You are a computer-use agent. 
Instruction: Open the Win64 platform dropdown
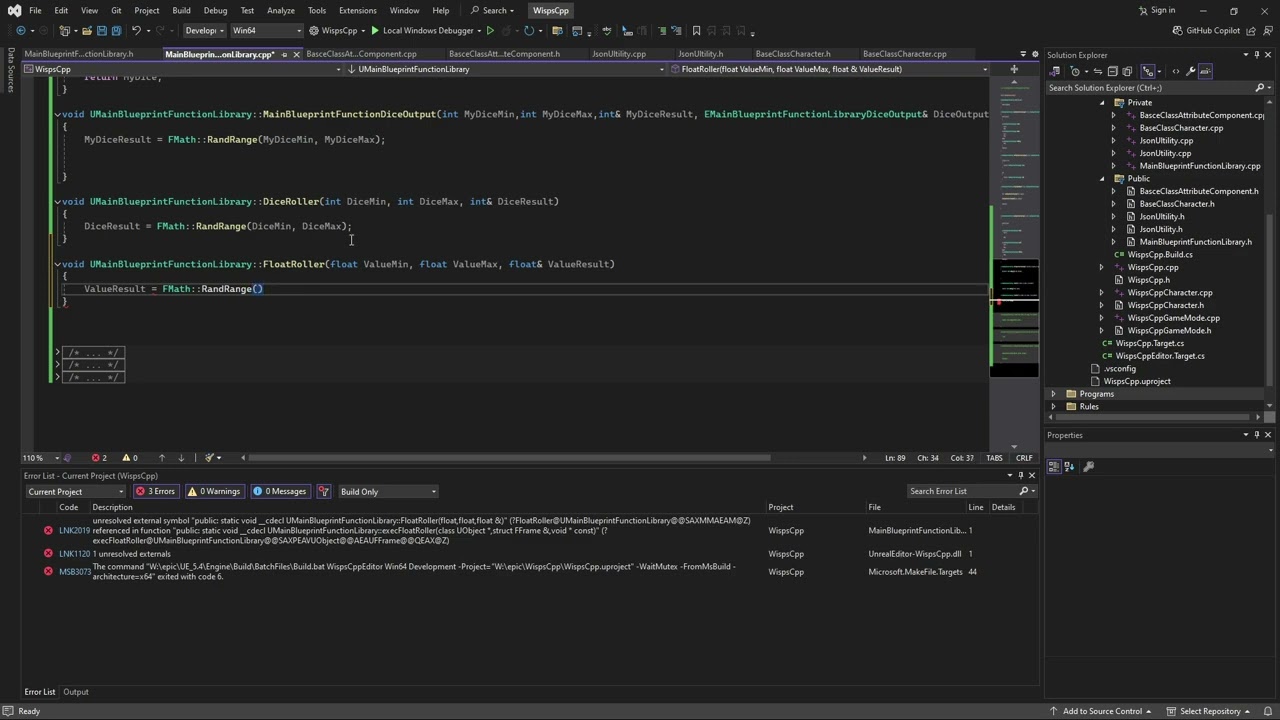(x=266, y=31)
